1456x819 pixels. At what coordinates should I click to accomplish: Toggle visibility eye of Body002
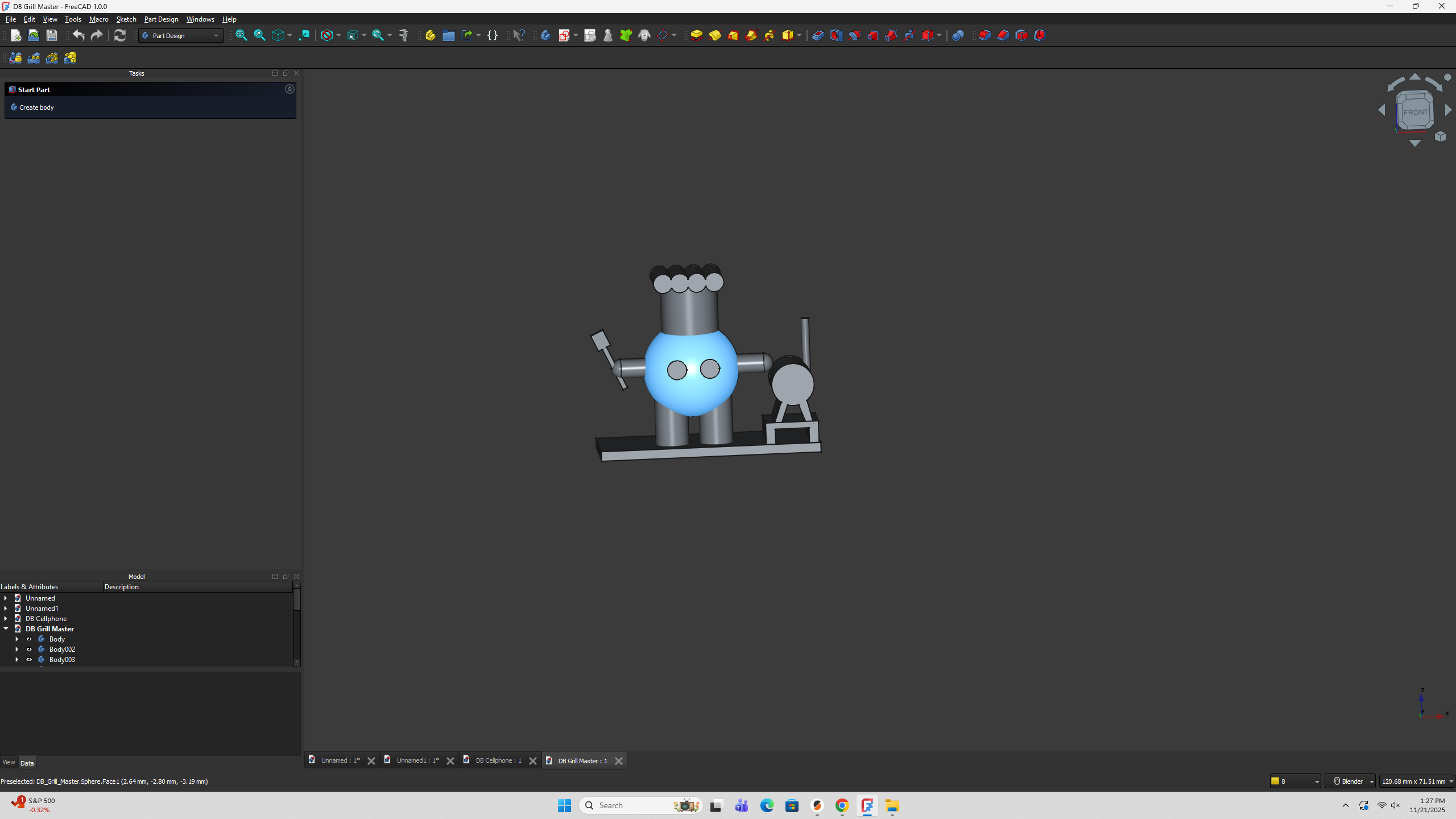coord(29,650)
